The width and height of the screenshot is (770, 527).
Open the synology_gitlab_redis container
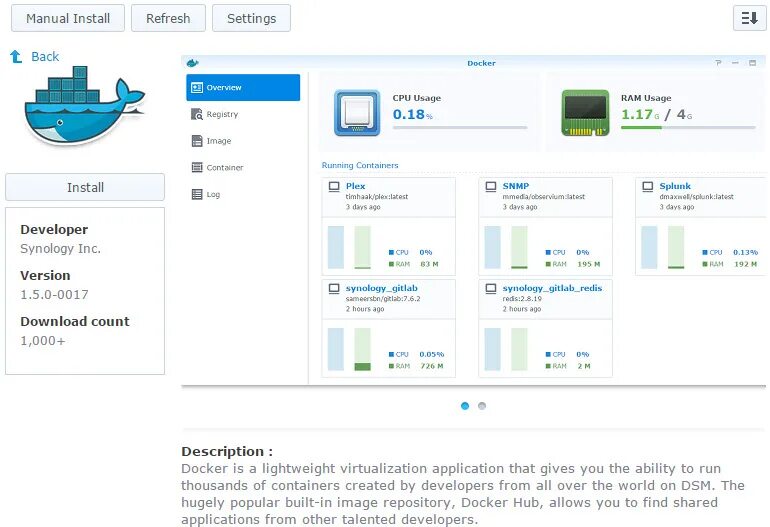552,288
